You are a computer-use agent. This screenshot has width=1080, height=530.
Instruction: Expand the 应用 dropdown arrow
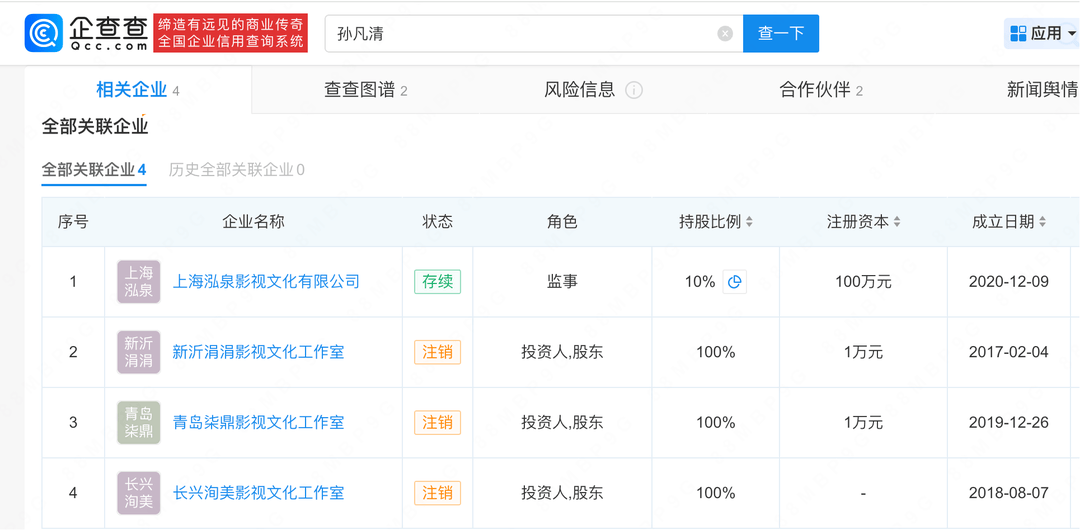point(1072,34)
